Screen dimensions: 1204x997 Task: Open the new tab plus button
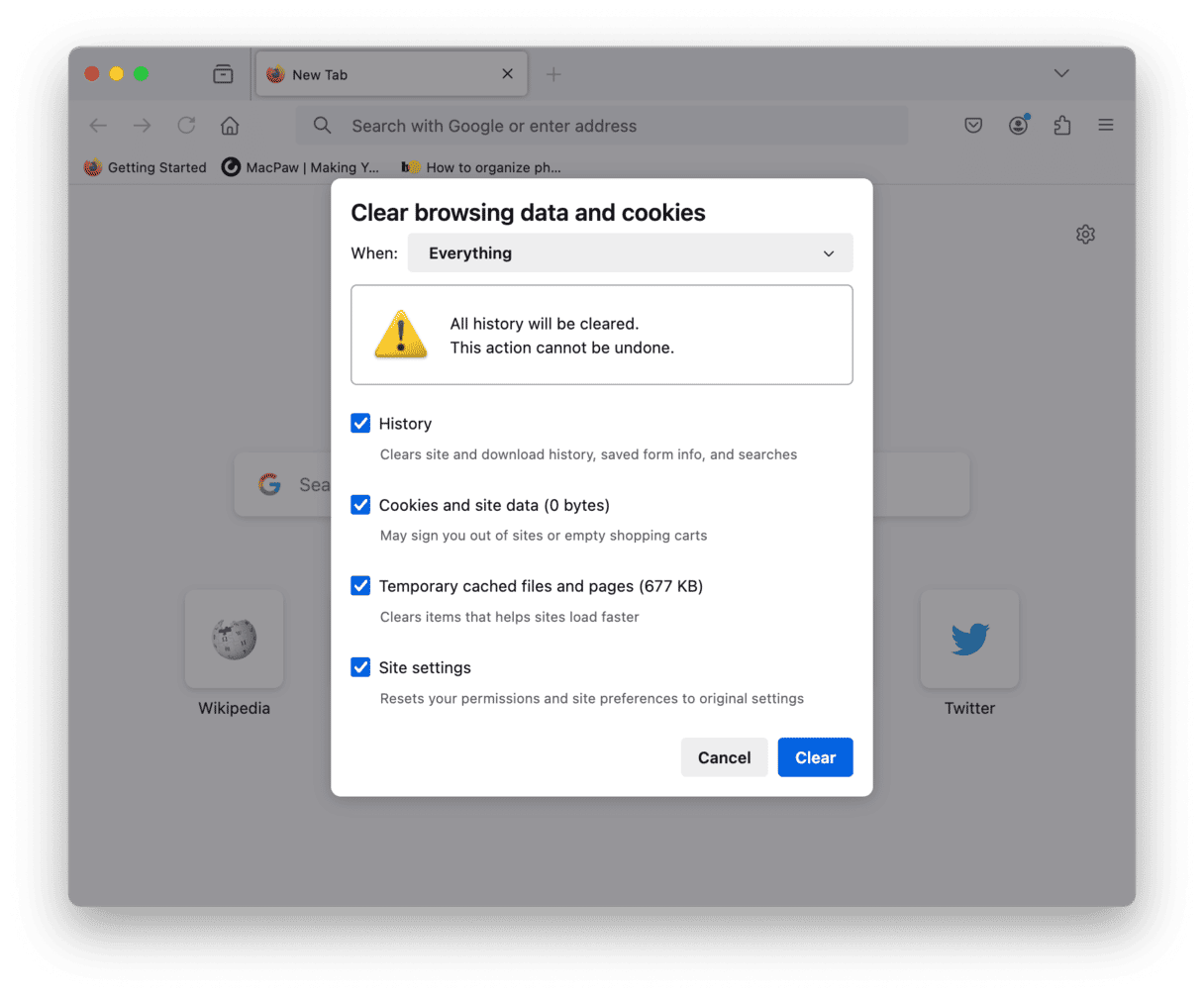pos(553,74)
